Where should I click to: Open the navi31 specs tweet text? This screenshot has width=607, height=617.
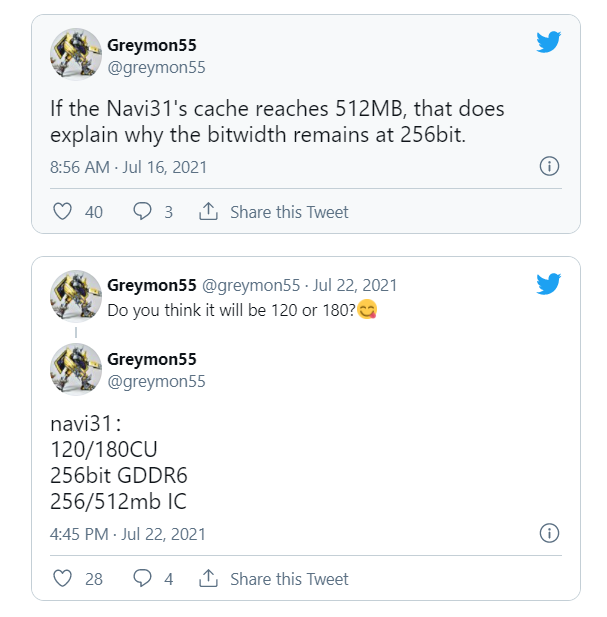pos(118,462)
